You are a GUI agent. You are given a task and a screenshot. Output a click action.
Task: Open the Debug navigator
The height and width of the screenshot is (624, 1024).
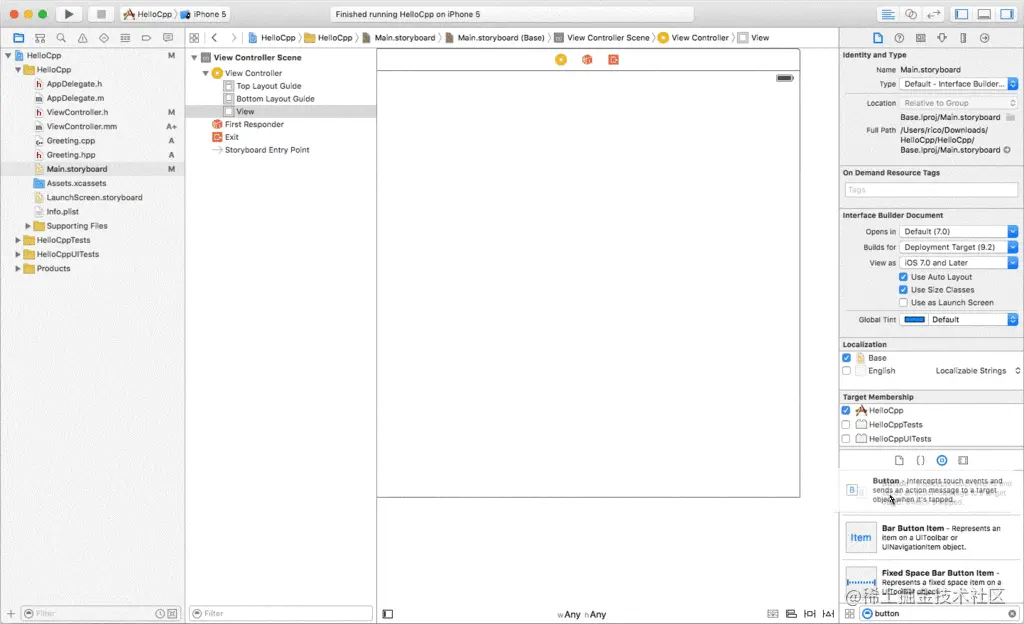pyautogui.click(x=125, y=38)
